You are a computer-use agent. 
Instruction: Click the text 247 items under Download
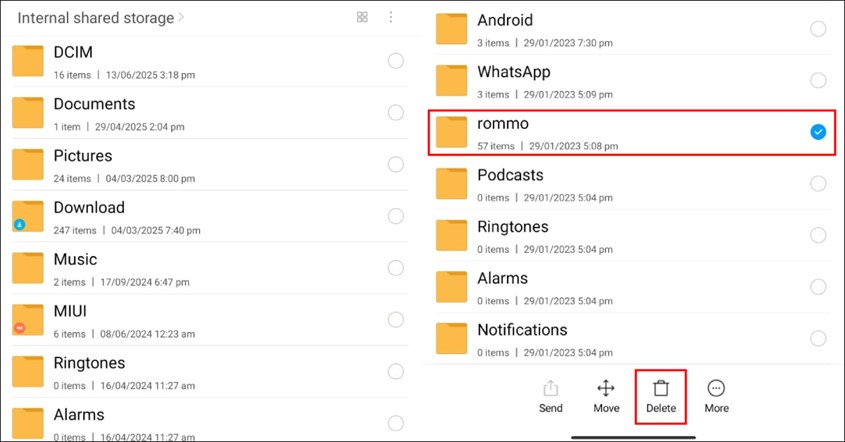(75, 231)
